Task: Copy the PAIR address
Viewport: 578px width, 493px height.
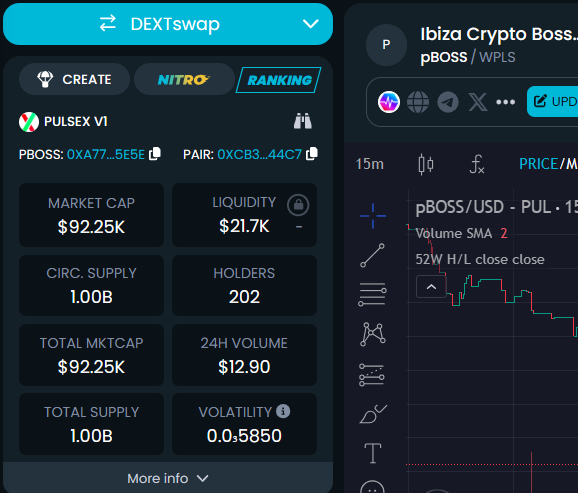Action: pyautogui.click(x=312, y=154)
